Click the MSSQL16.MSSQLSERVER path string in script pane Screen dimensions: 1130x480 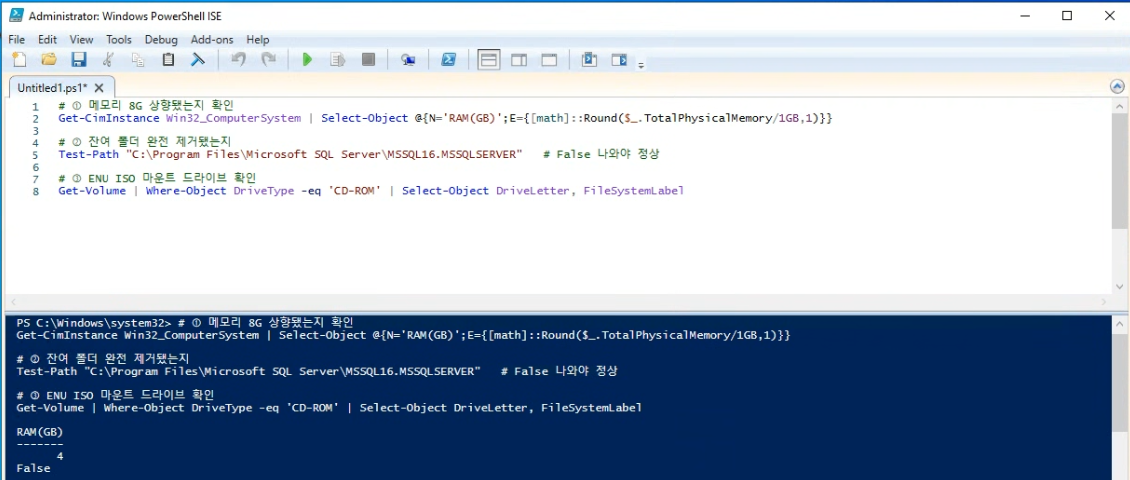(324, 154)
